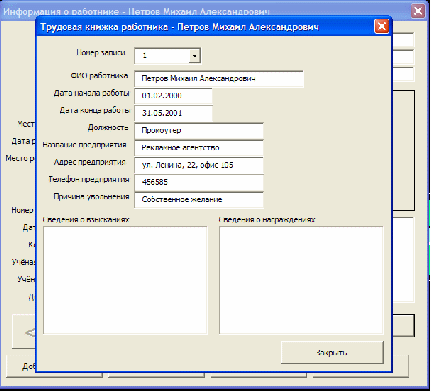This screenshot has width=431, height=392.
Task: Click the record number combo box value
Action: tap(162, 56)
